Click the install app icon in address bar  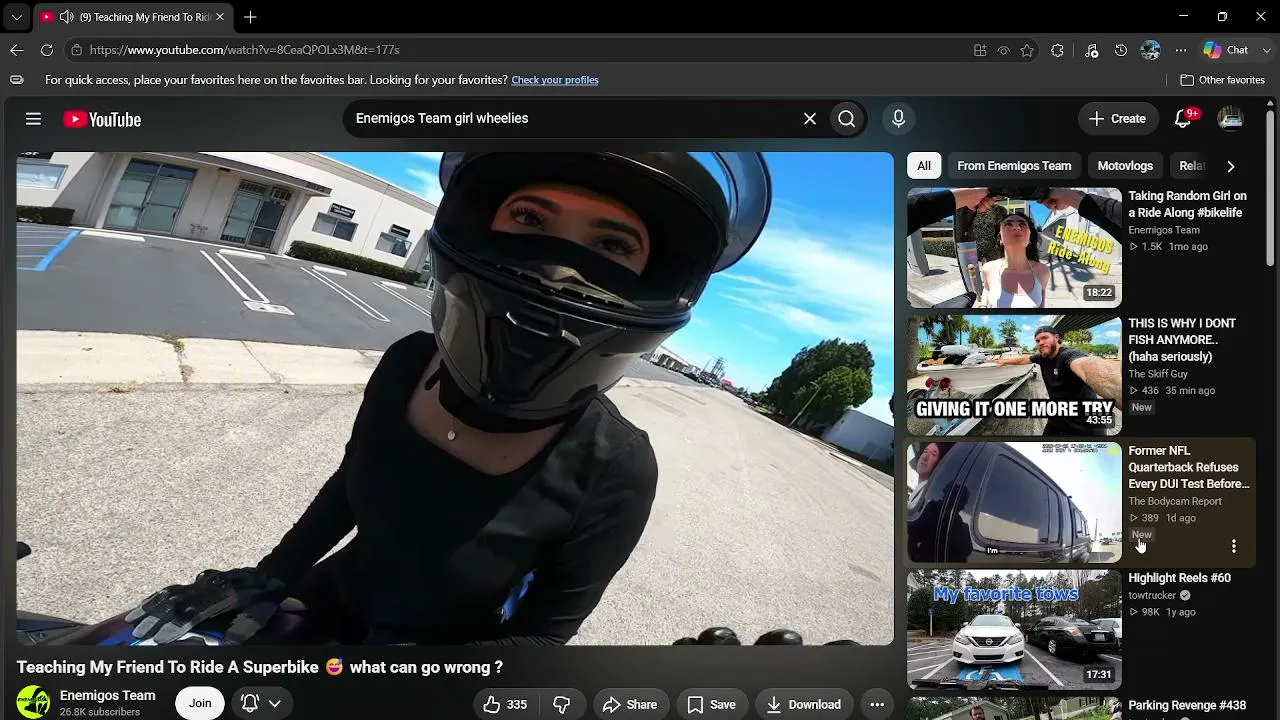(980, 50)
